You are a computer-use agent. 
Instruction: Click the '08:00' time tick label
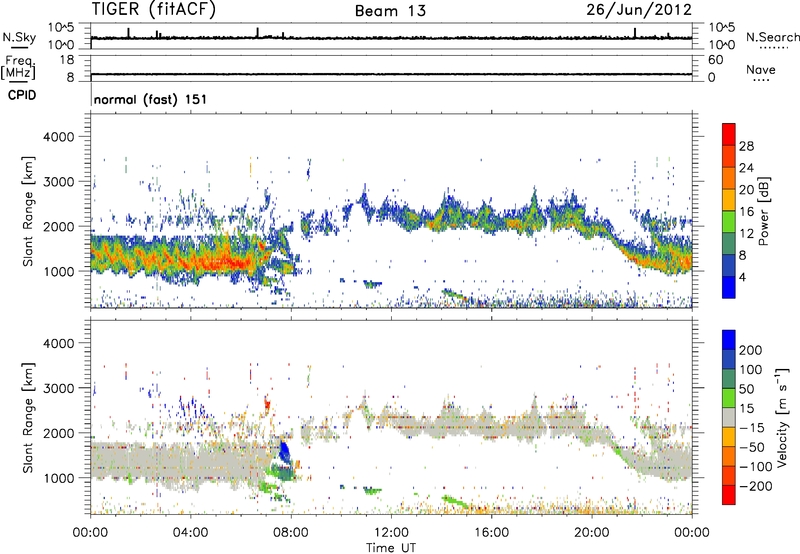point(291,533)
